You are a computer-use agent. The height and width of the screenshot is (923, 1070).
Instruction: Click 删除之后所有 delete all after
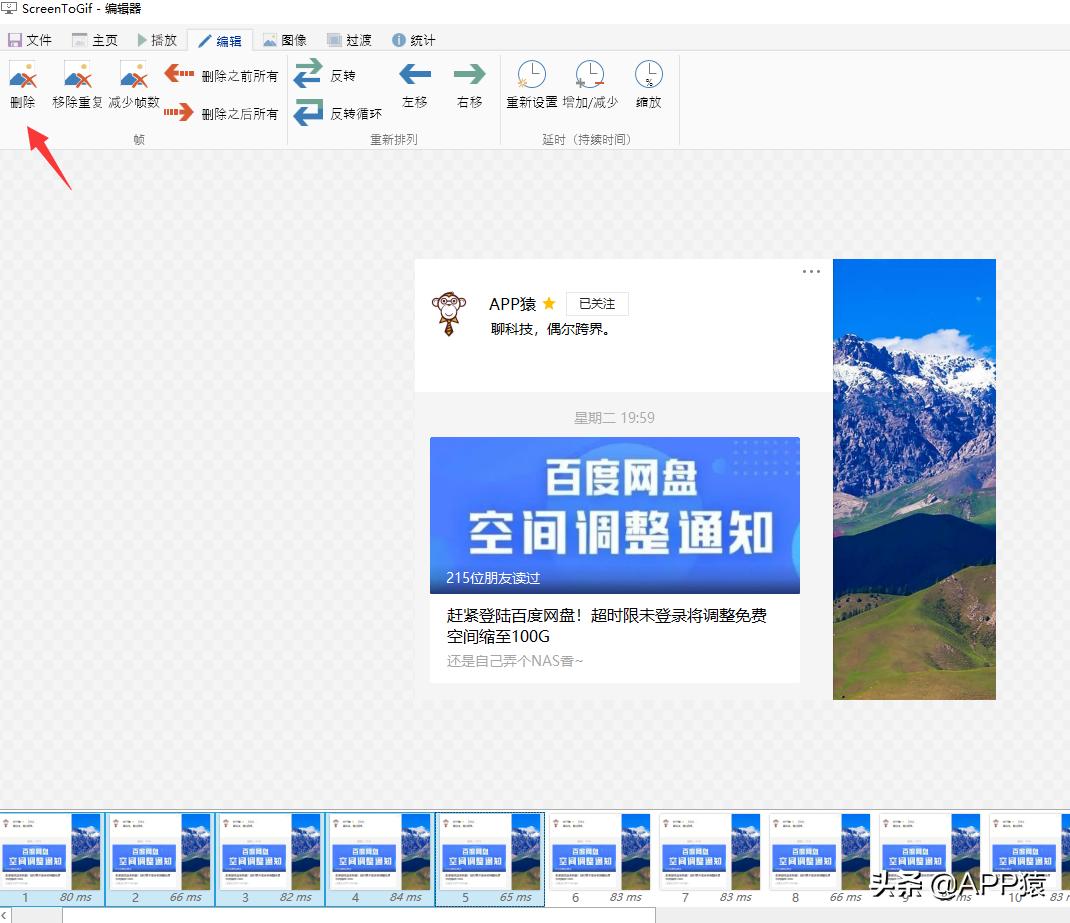click(221, 113)
